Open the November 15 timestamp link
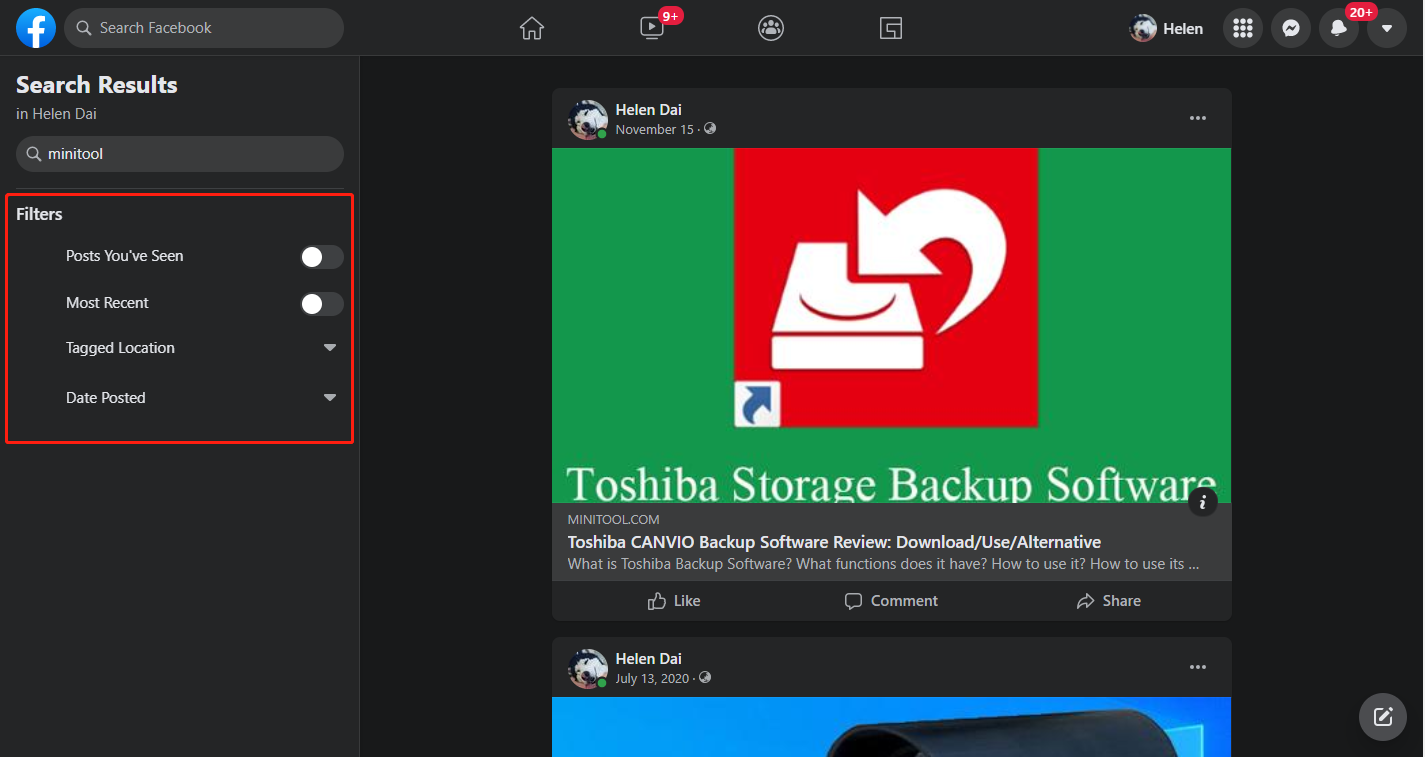Image resolution: width=1425 pixels, height=757 pixels. click(654, 129)
